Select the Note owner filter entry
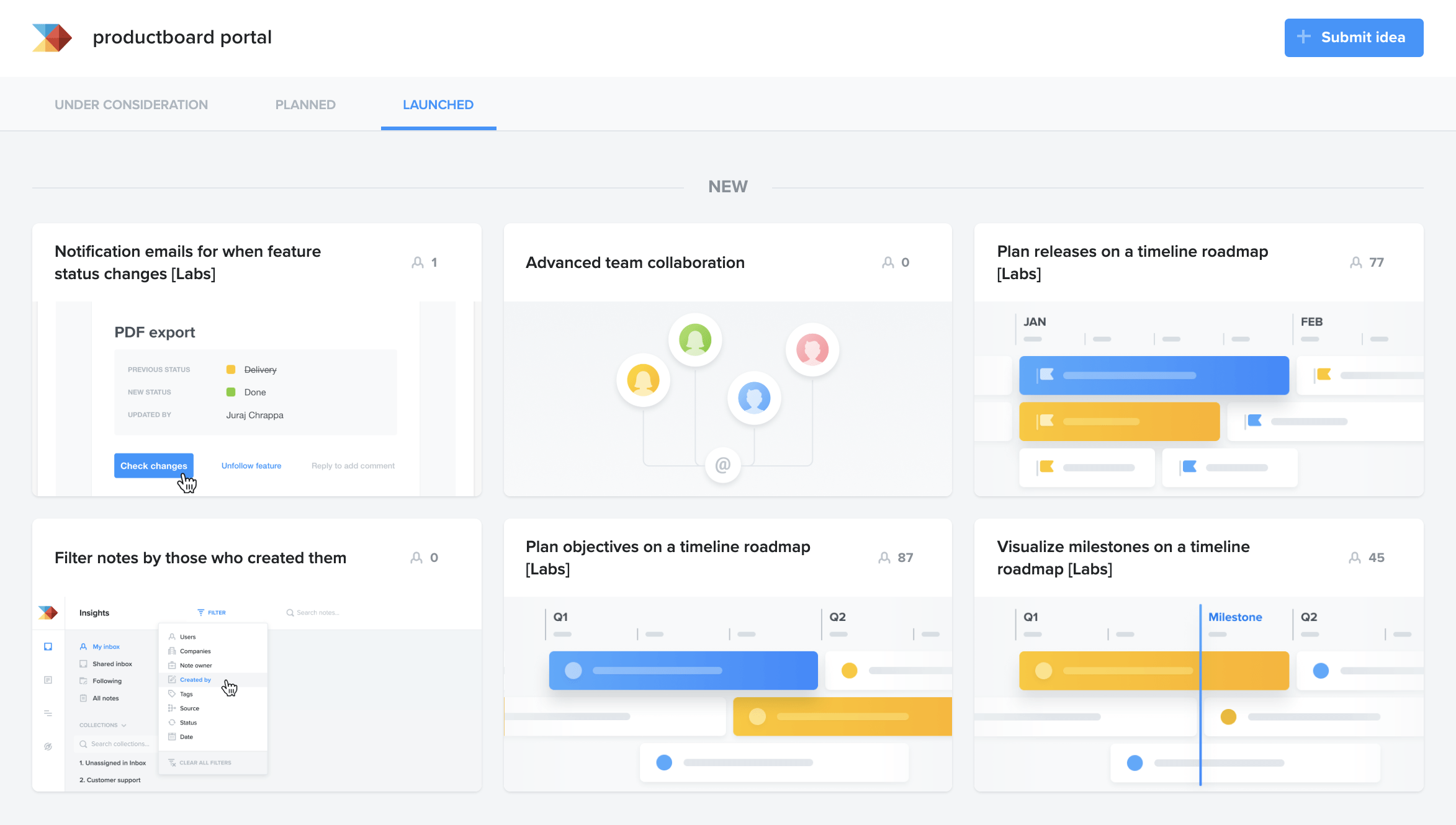The image size is (1456, 825). click(195, 666)
